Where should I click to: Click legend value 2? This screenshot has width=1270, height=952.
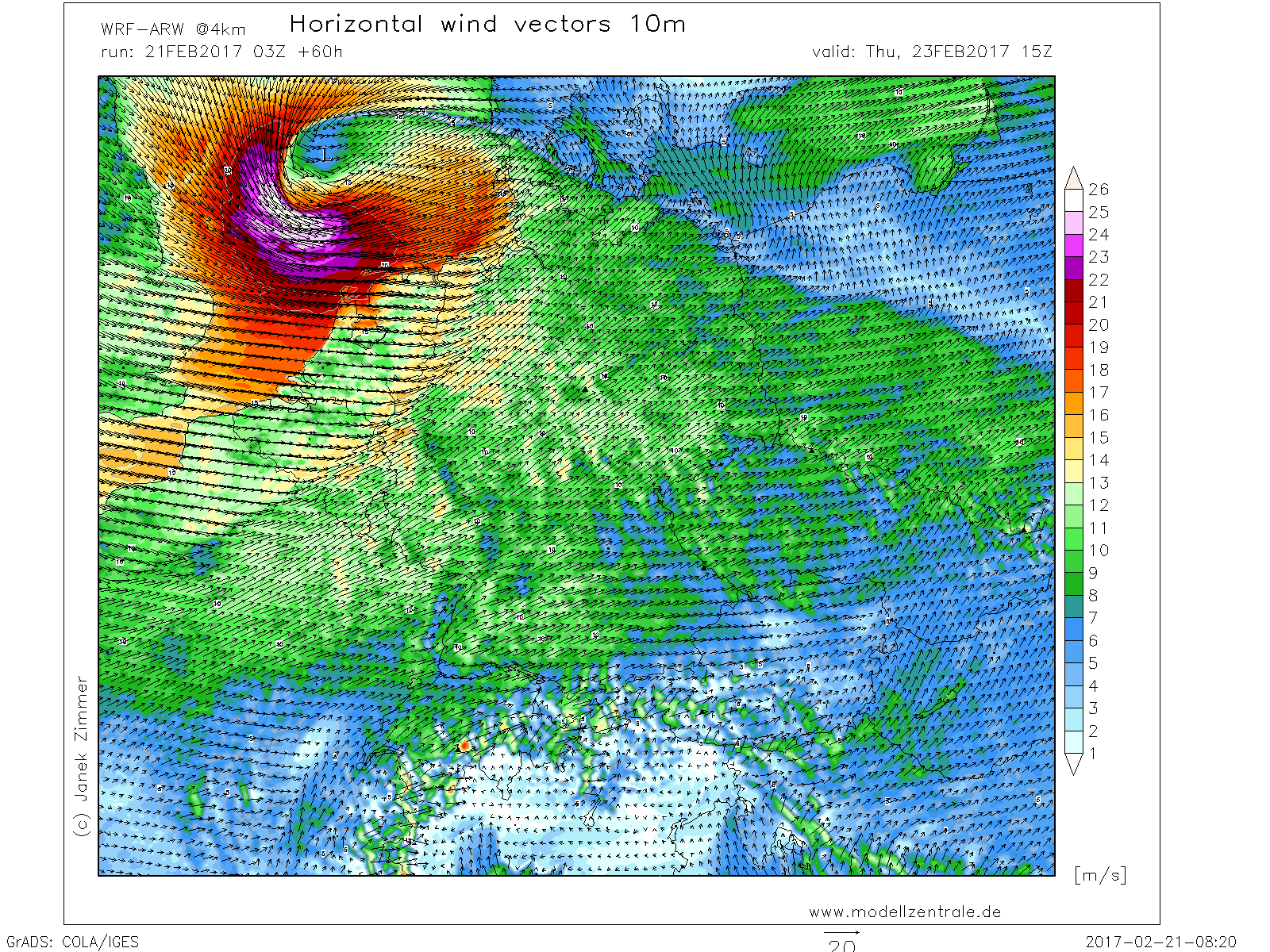point(1093,731)
